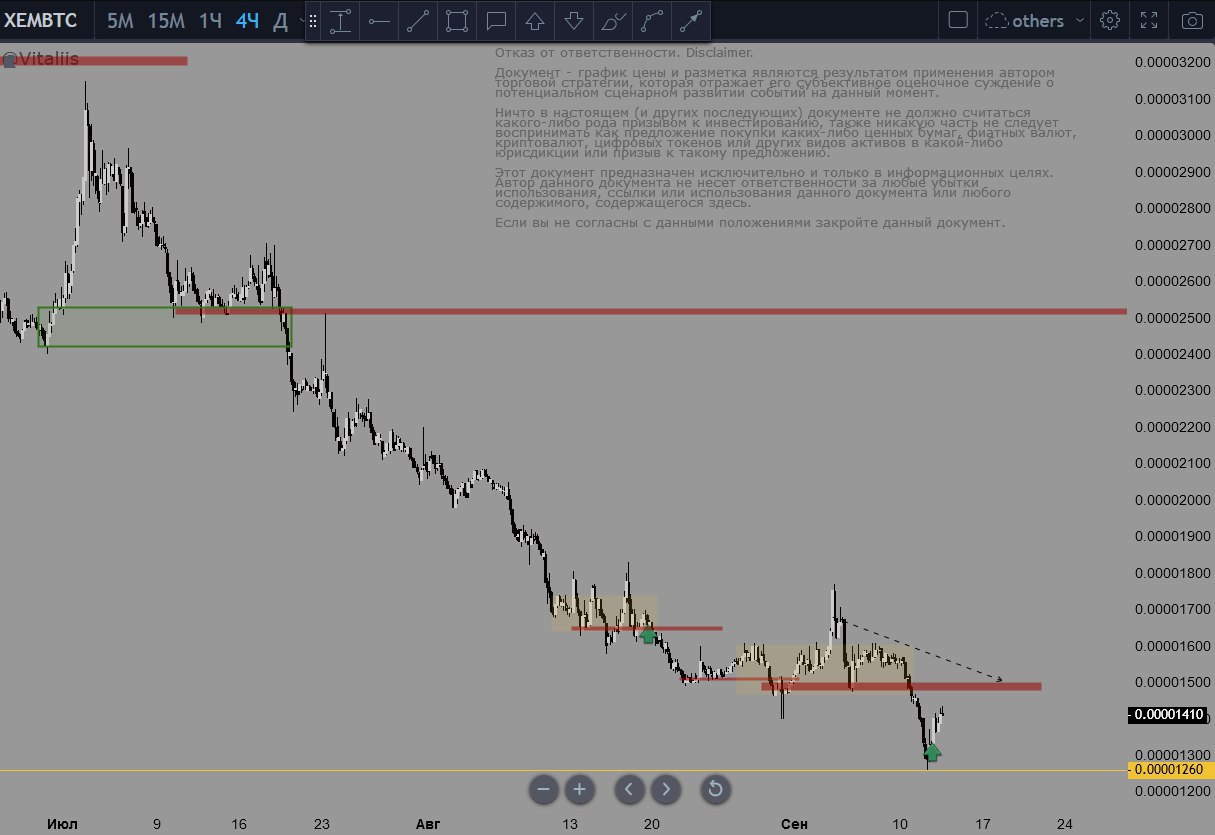Click the 'Авг' date axis label
The width and height of the screenshot is (1215, 835).
427,824
